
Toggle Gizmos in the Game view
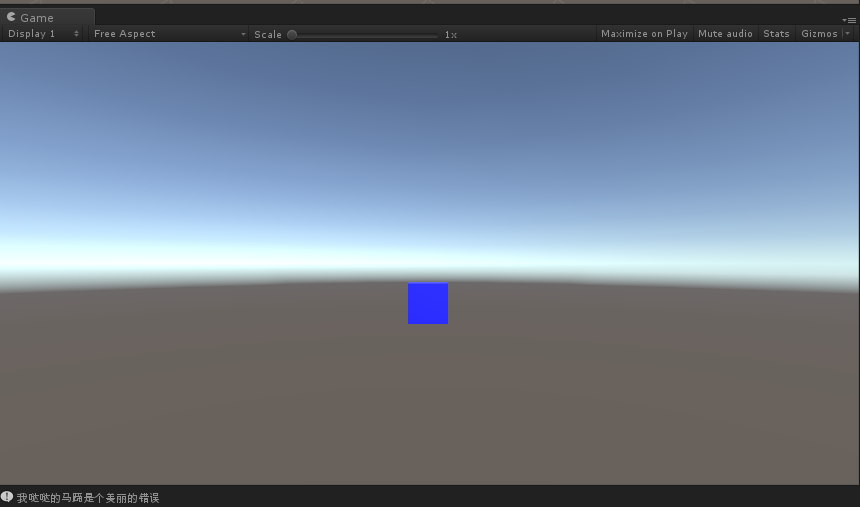[819, 33]
